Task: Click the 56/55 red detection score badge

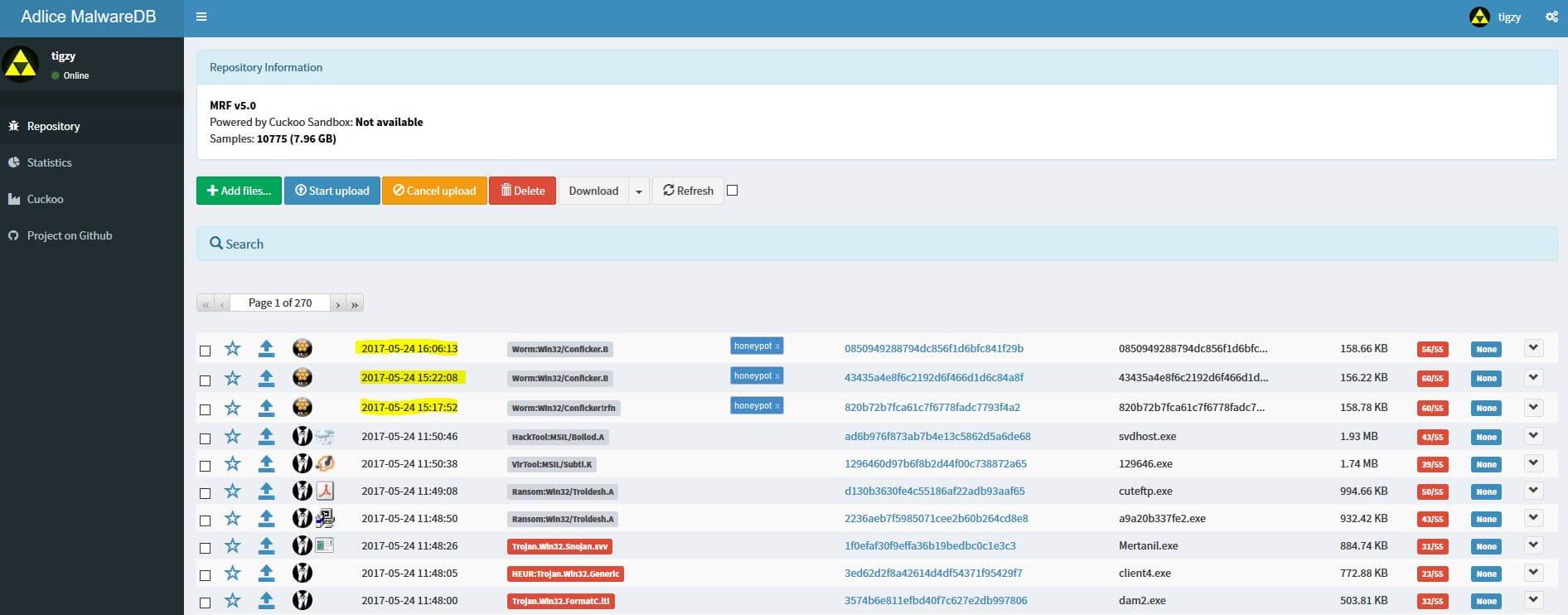Action: 1432,349
